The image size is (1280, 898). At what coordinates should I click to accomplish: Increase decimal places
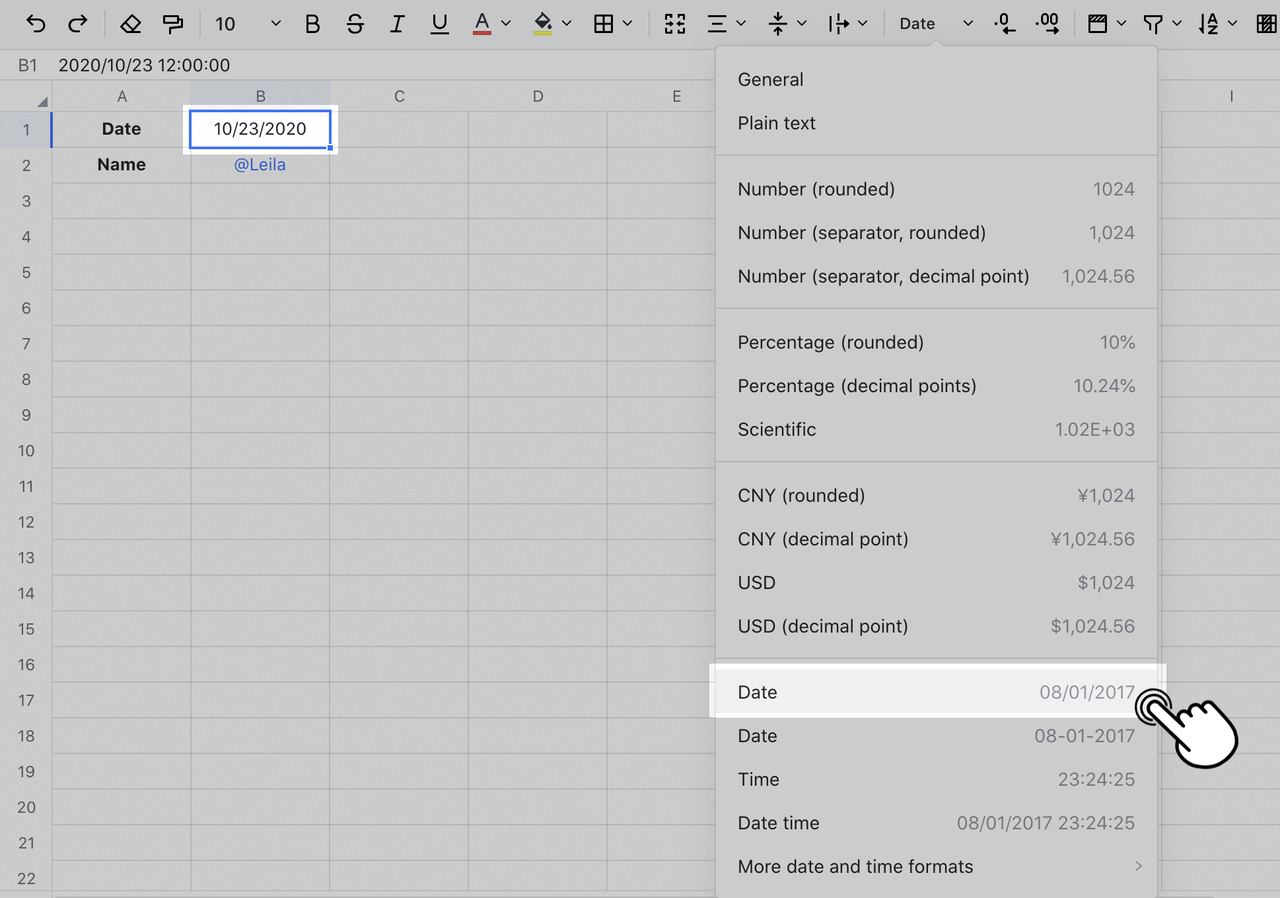[1048, 24]
